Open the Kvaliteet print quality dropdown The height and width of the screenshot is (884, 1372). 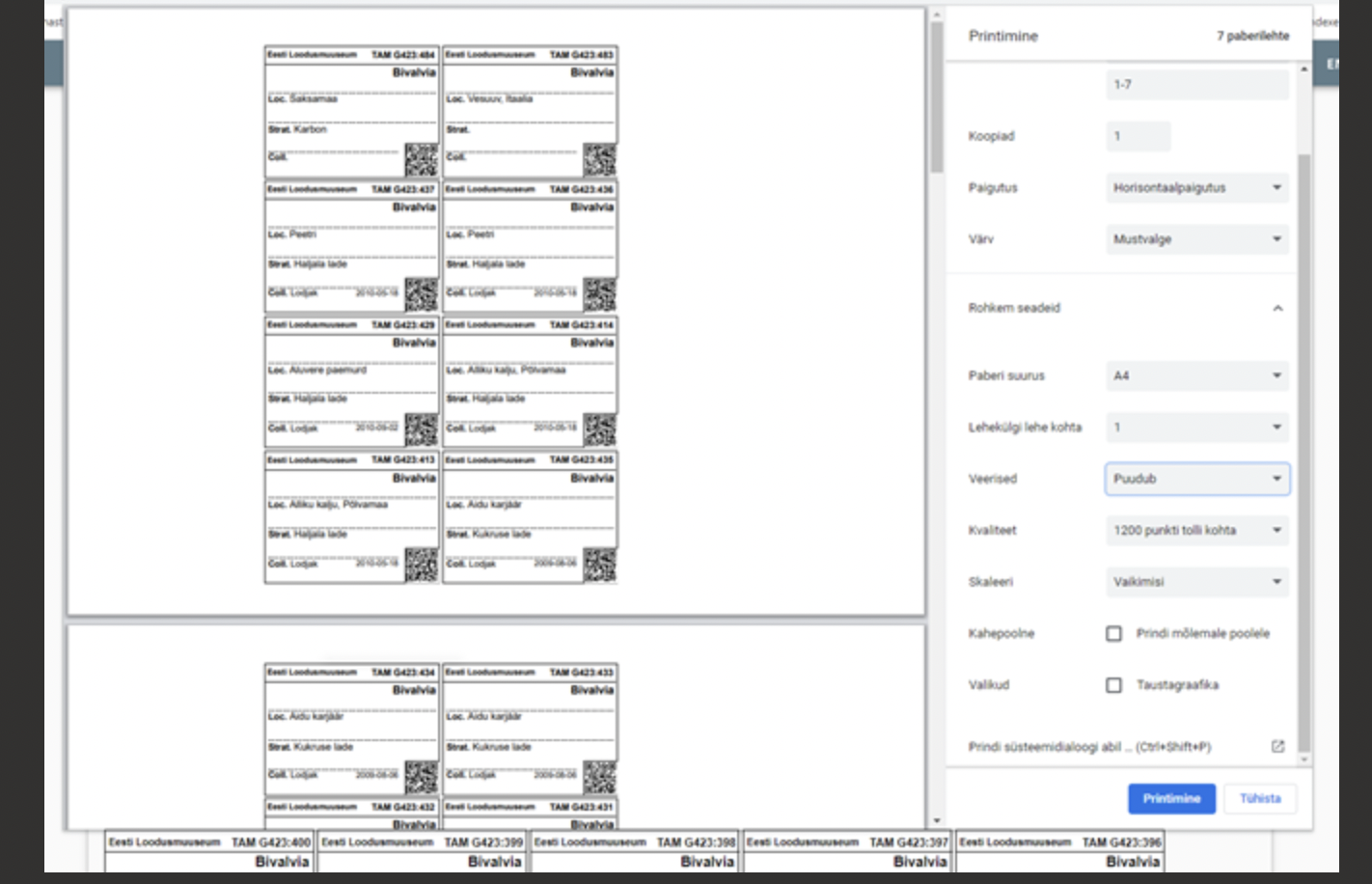pyautogui.click(x=1196, y=530)
